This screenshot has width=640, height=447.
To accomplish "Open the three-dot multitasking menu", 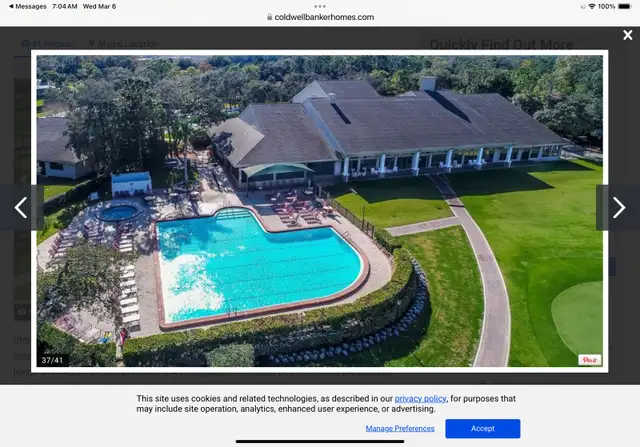I will pyautogui.click(x=320, y=6).
